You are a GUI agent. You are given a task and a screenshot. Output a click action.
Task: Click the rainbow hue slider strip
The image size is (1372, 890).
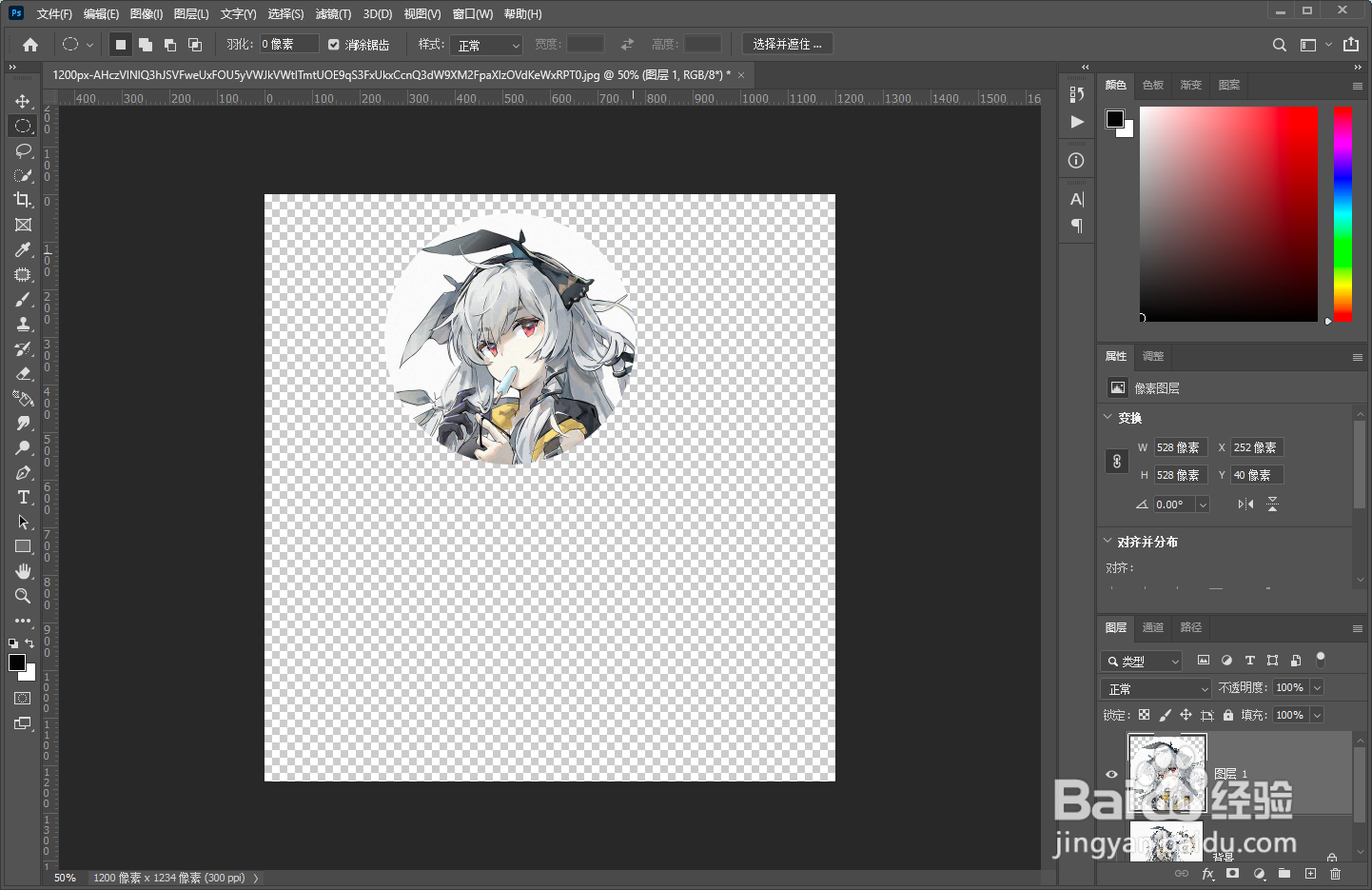click(1343, 213)
